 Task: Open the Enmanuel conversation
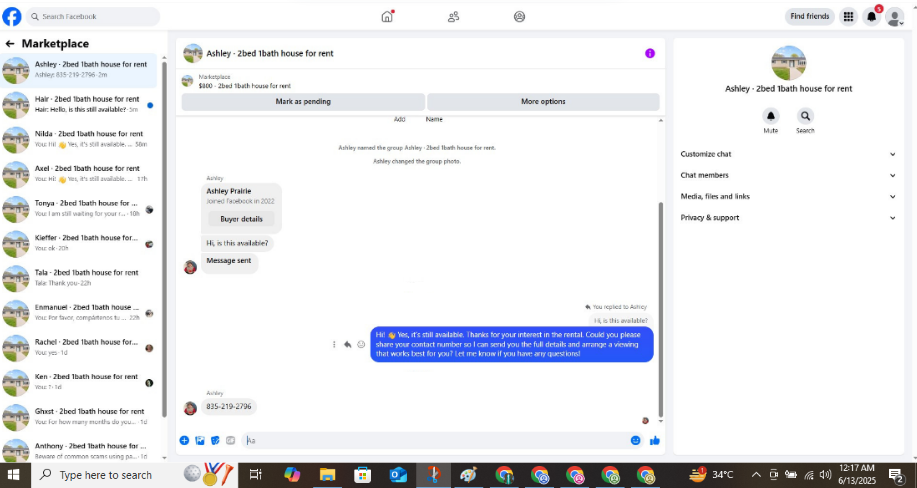(79, 313)
